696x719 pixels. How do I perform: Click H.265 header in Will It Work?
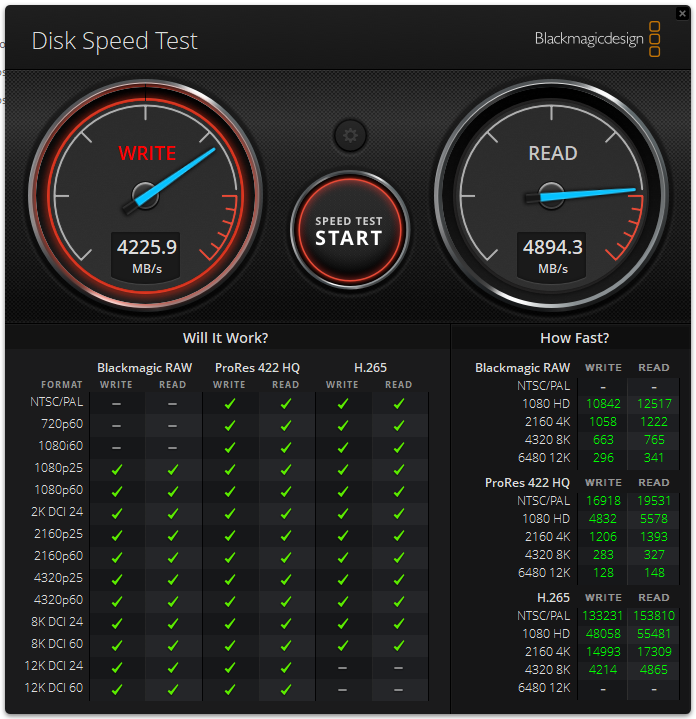(370, 368)
